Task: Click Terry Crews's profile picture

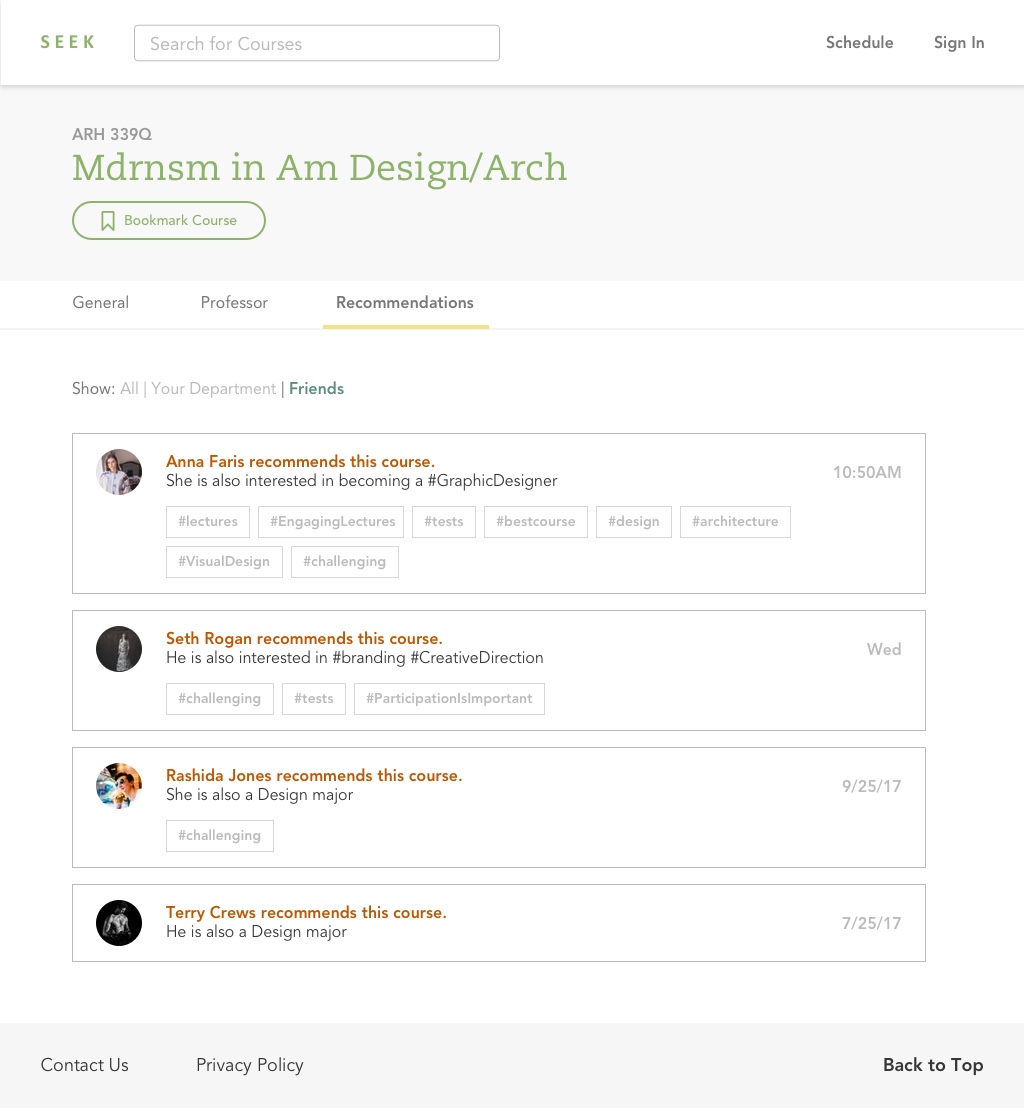Action: [119, 923]
